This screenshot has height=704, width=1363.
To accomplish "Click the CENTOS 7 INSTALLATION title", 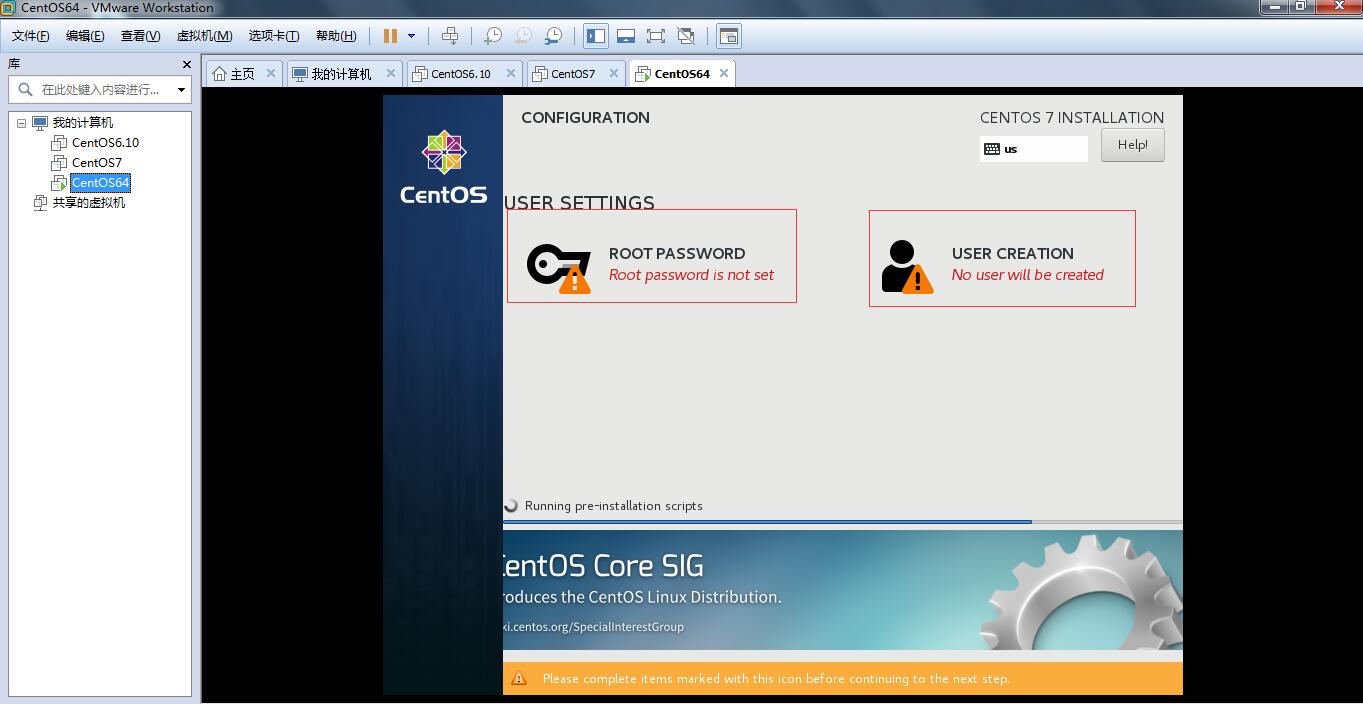I will pos(1072,117).
